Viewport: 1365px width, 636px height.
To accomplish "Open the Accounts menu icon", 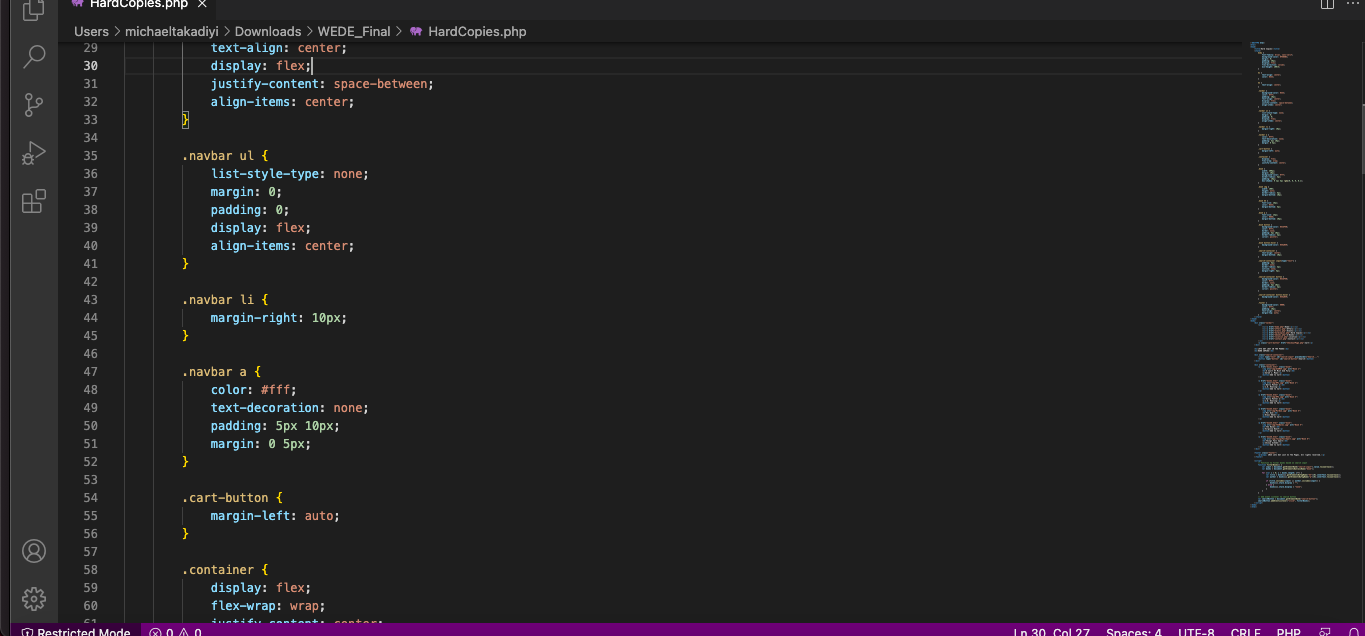I will [34, 551].
